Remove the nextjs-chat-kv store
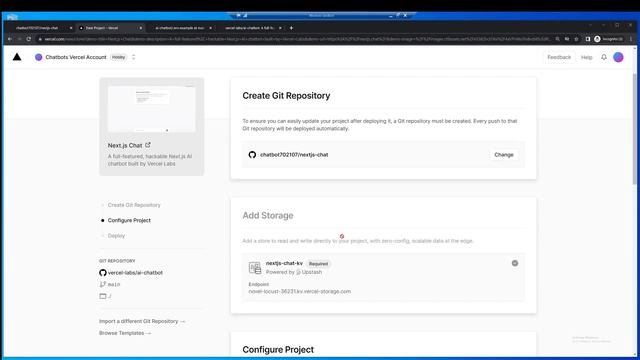 click(515, 263)
